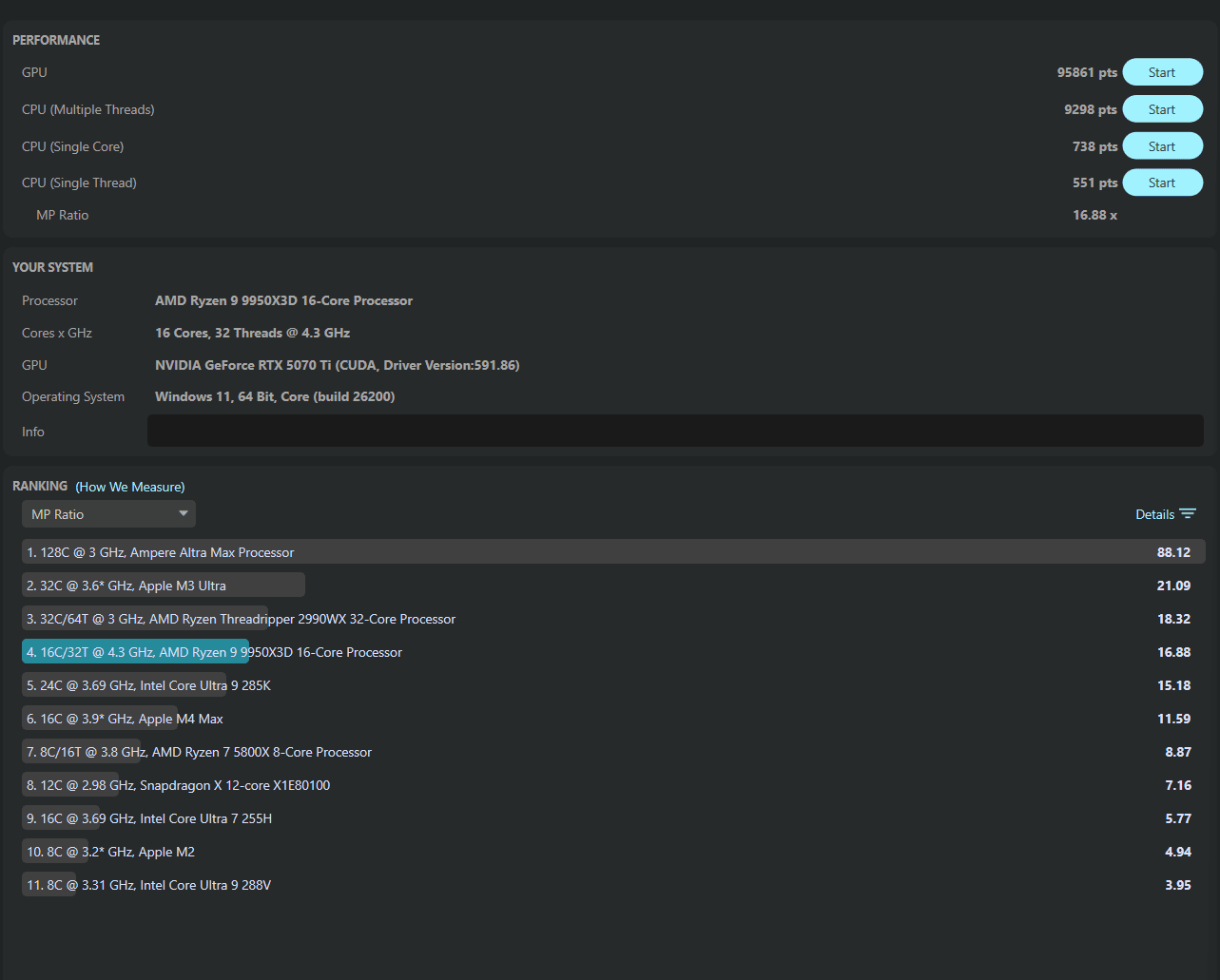The width and height of the screenshot is (1220, 980).
Task: Click the 738 pts single core score
Action: [1094, 146]
